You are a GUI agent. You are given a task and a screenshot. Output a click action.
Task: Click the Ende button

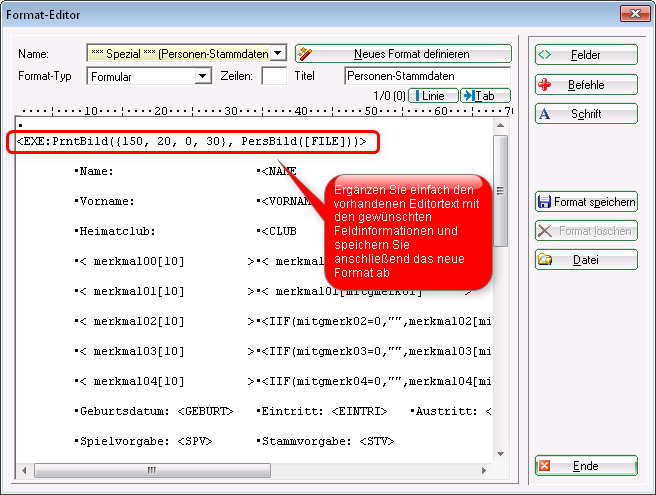pos(586,466)
